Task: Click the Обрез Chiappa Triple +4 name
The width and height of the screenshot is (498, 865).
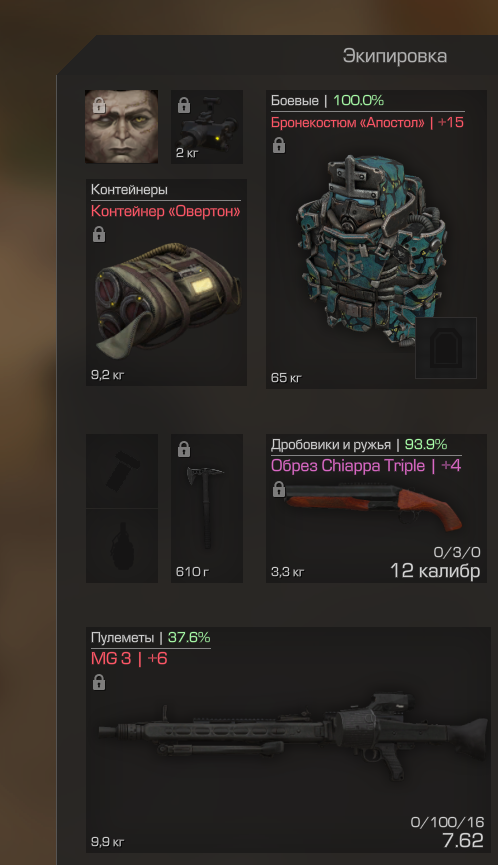Action: tap(366, 466)
